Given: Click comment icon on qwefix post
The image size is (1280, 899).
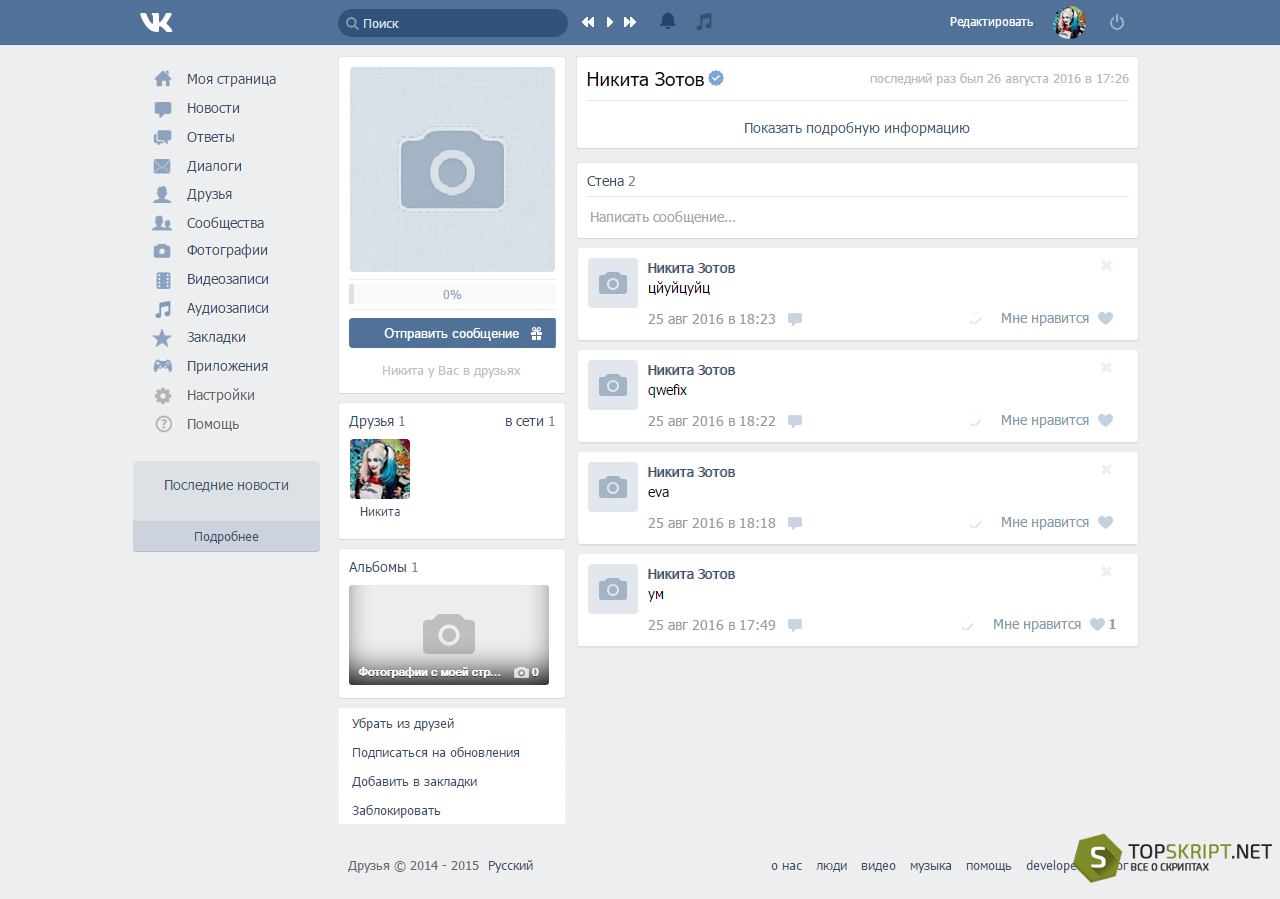Looking at the screenshot, I should click(795, 422).
